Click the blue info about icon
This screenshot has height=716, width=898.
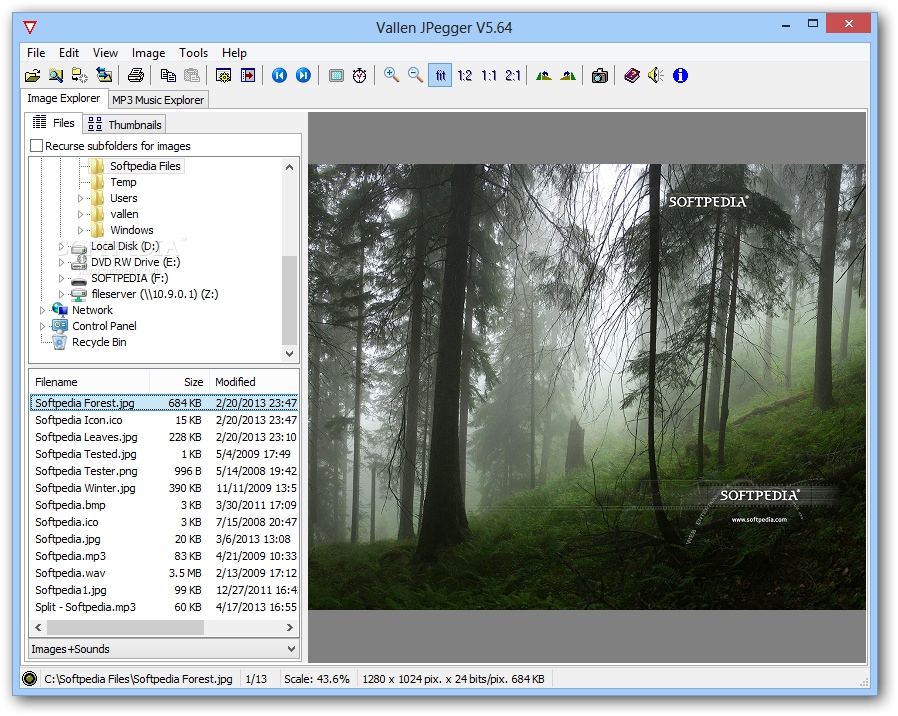[680, 76]
